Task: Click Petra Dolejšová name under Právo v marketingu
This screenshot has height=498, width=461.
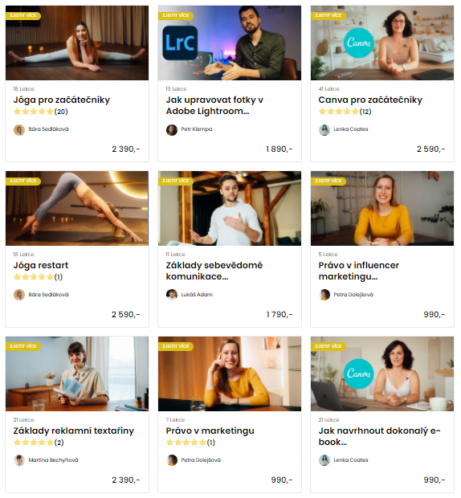Action: point(201,460)
